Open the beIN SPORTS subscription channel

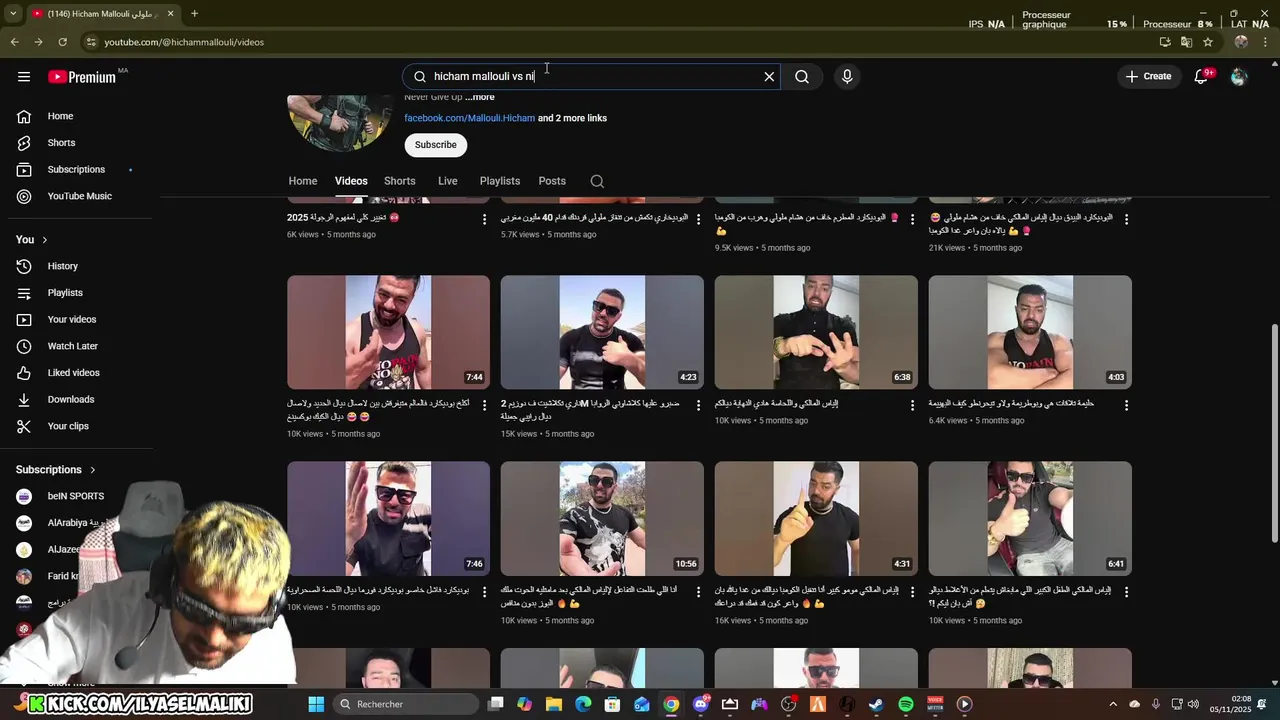(x=75, y=496)
